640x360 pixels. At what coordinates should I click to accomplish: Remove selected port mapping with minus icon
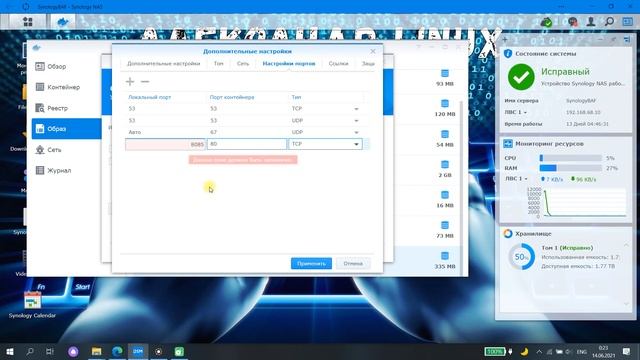(145, 82)
